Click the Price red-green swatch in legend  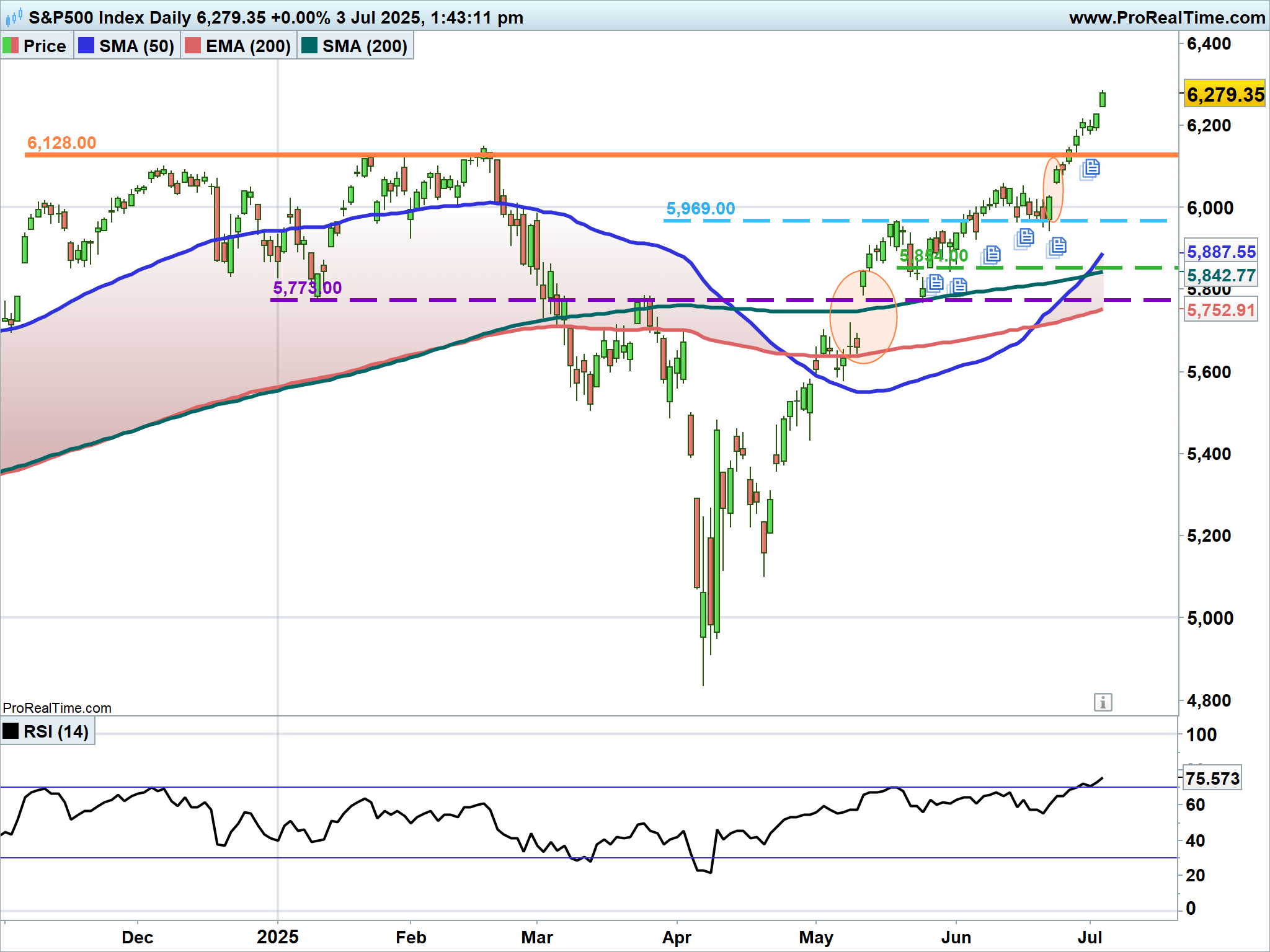(11, 46)
